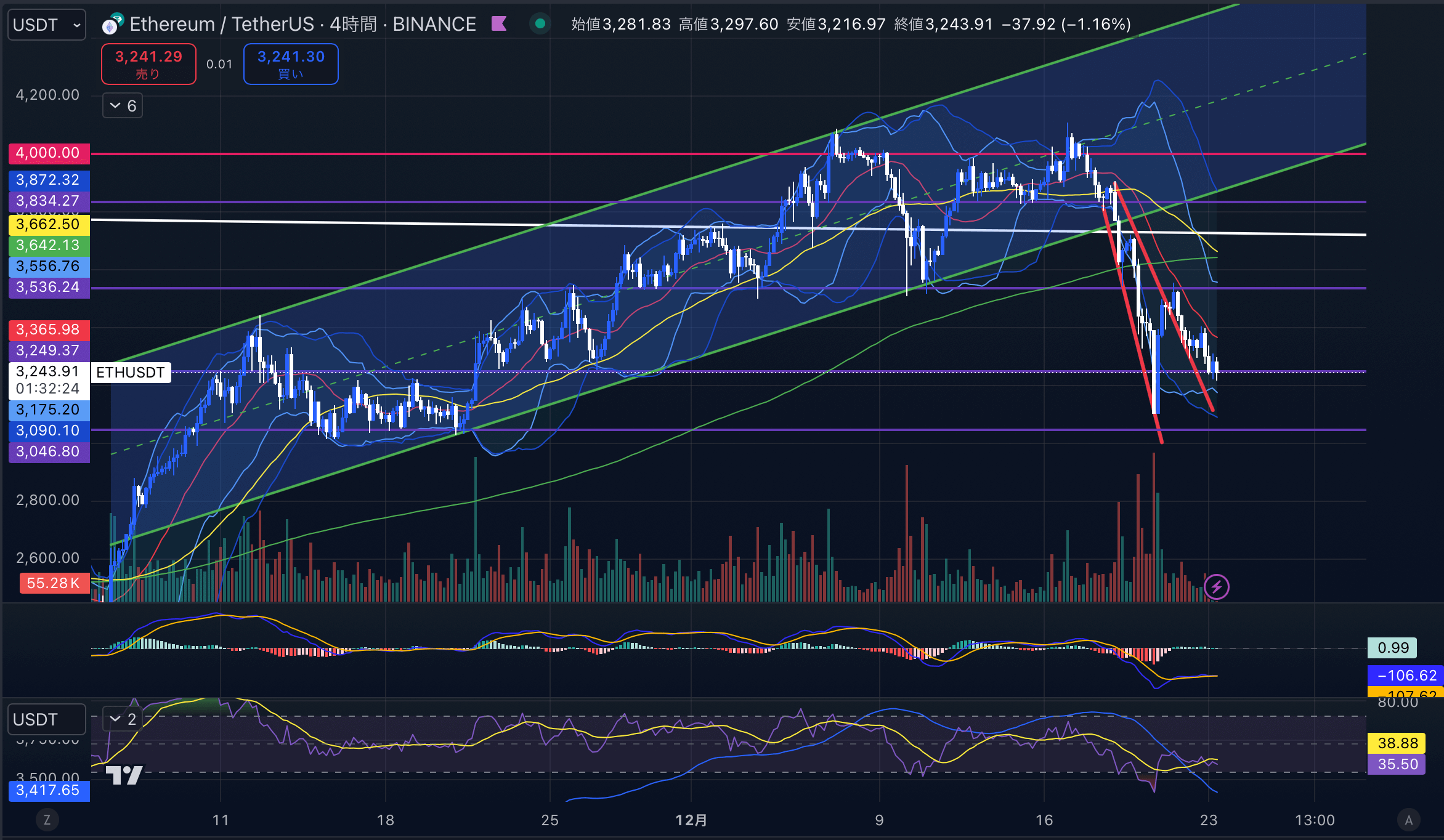
Task: Open the USDT currency dropdown at top
Action: (46, 25)
